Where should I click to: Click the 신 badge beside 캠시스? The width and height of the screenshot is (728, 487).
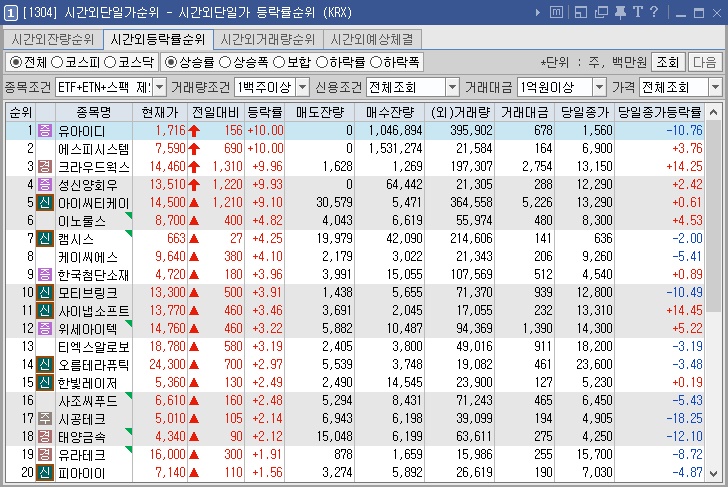point(45,239)
